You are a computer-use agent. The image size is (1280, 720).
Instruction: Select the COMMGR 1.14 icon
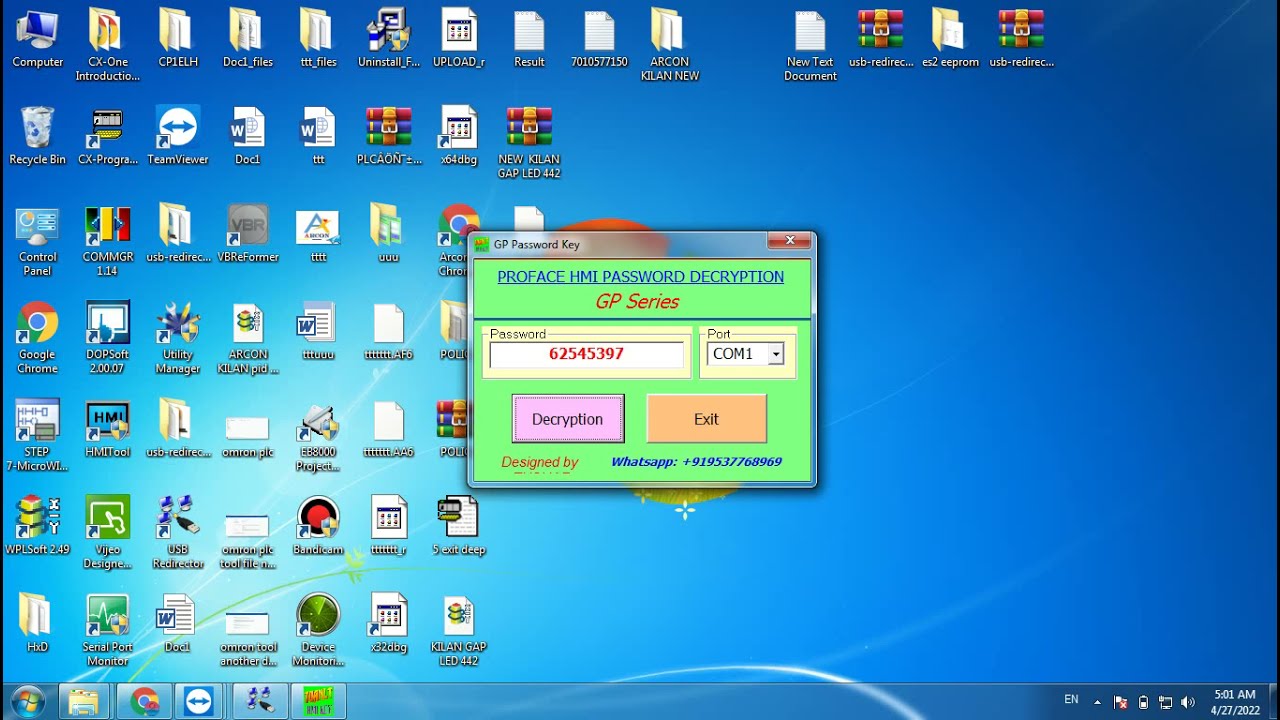click(107, 241)
